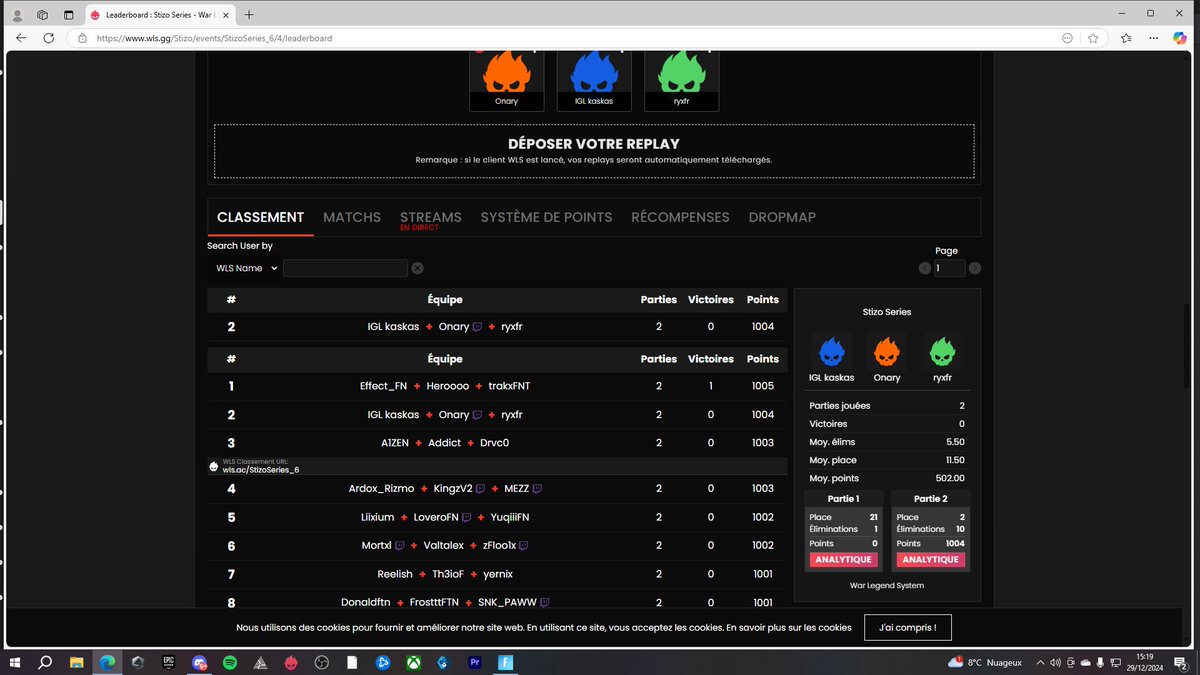1200x675 pixels.
Task: Click the page number input field
Action: coord(949,268)
